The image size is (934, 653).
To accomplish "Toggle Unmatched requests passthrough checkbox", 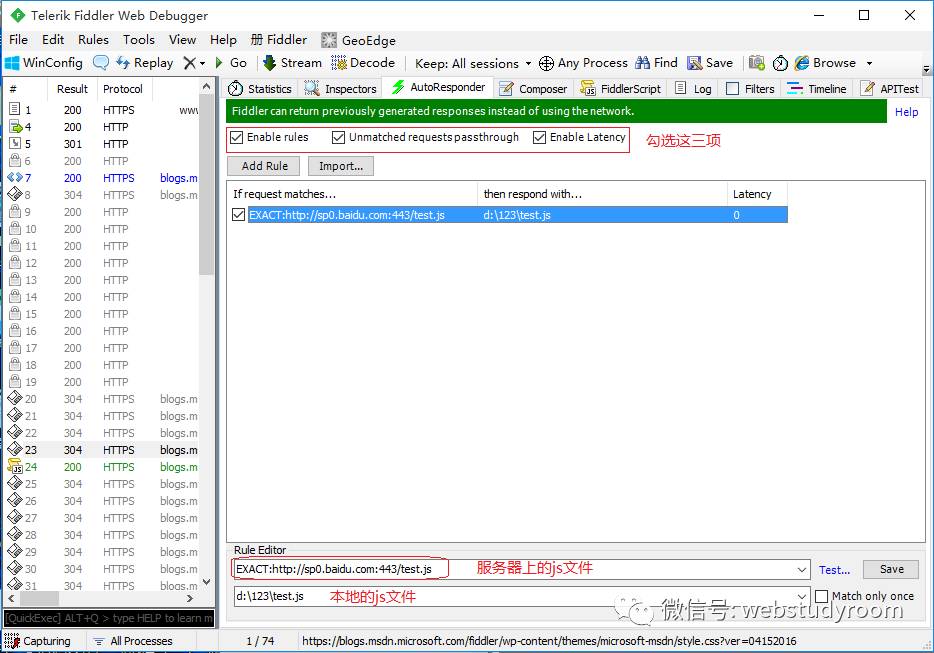I will click(x=338, y=137).
